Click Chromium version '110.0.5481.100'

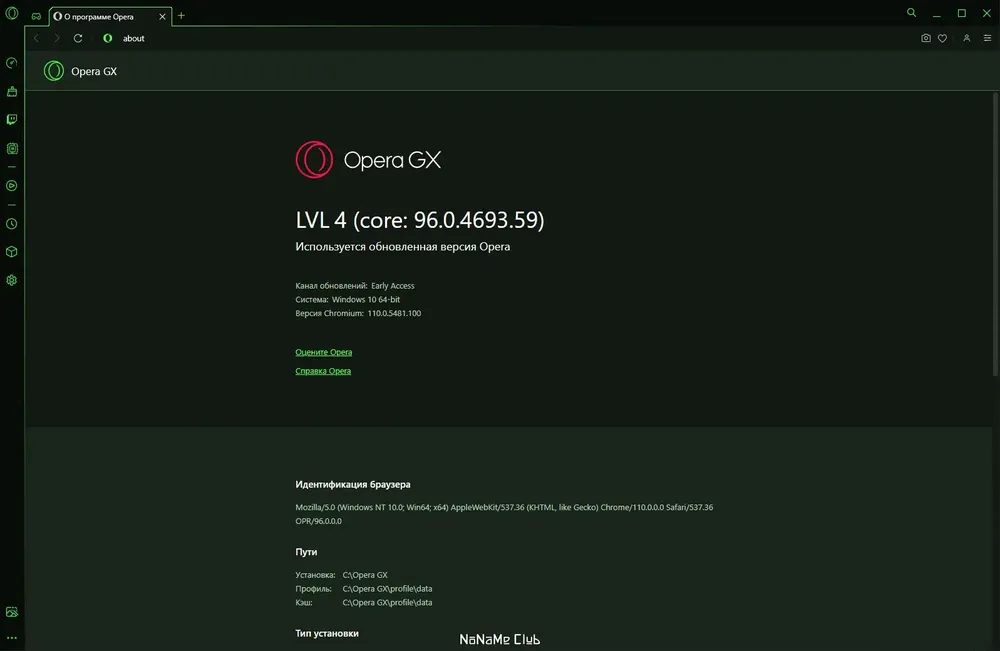[394, 313]
